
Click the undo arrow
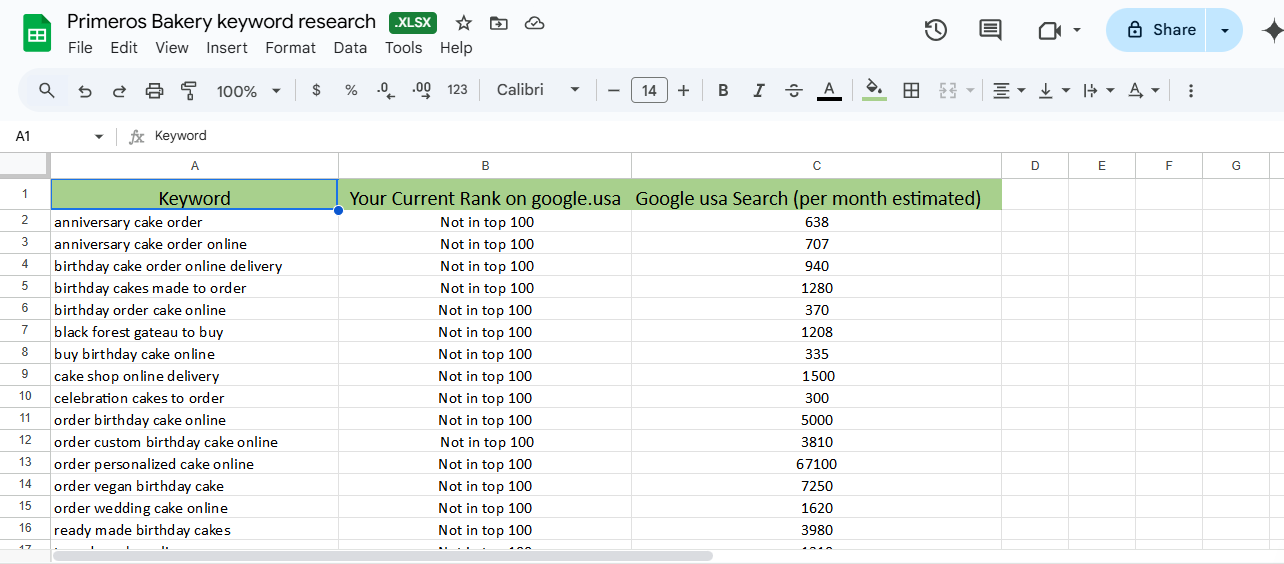point(85,91)
